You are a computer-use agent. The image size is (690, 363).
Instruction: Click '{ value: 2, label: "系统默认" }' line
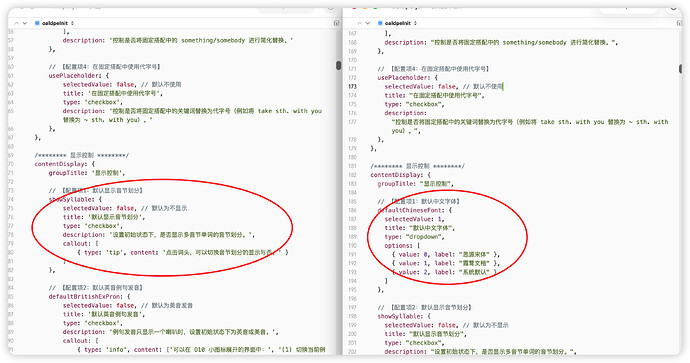(444, 272)
